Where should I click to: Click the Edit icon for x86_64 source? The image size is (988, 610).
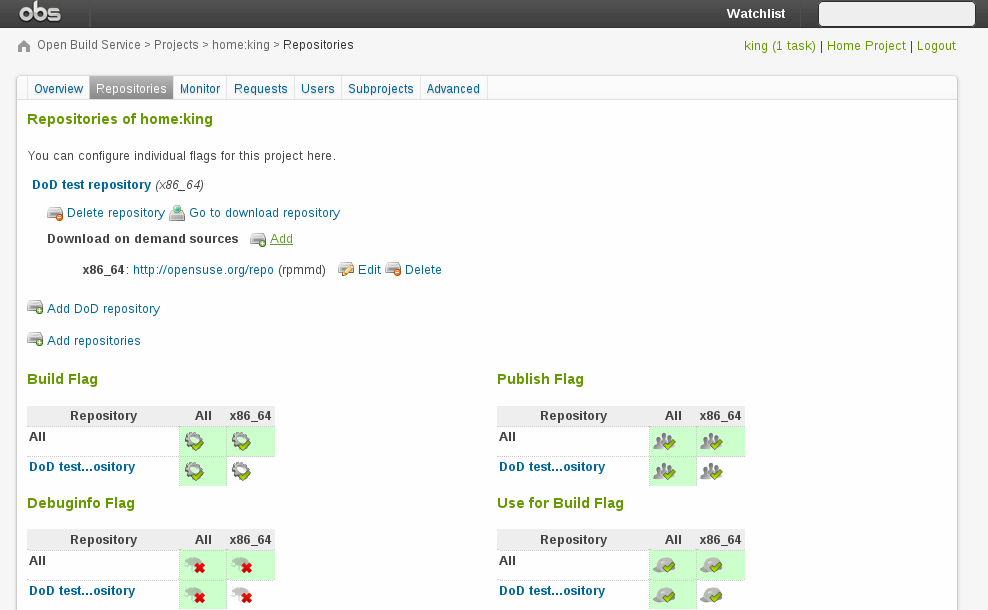[346, 269]
